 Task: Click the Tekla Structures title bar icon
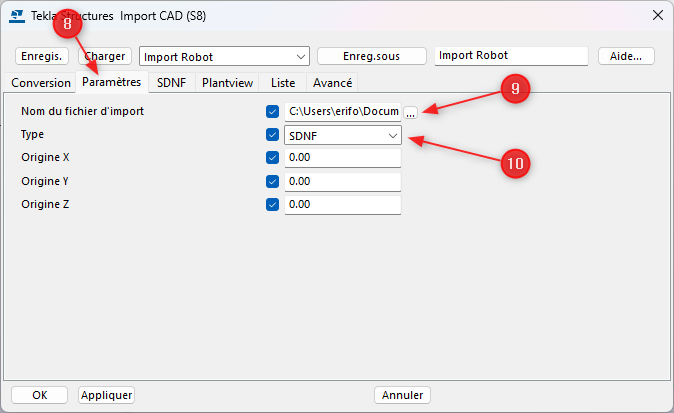point(17,14)
